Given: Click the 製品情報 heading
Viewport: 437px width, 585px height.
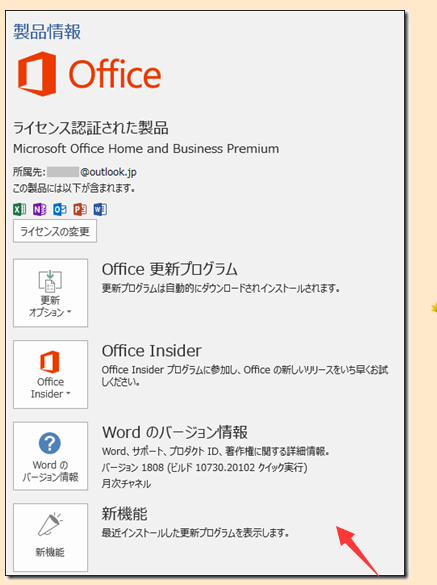Looking at the screenshot, I should pos(47,31).
